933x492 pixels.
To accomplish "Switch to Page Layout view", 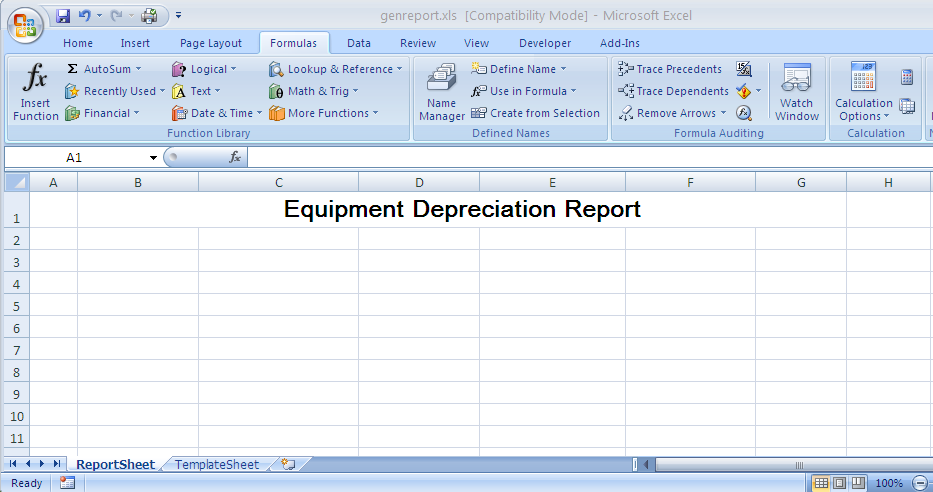I will point(840,483).
